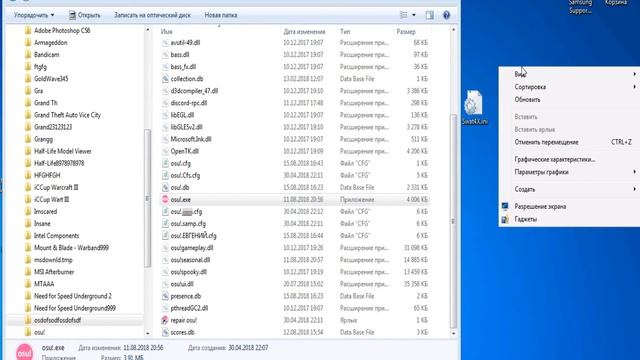Open the view options dropdown arrow
This screenshot has width=640, height=360.
pyautogui.click(x=414, y=15)
